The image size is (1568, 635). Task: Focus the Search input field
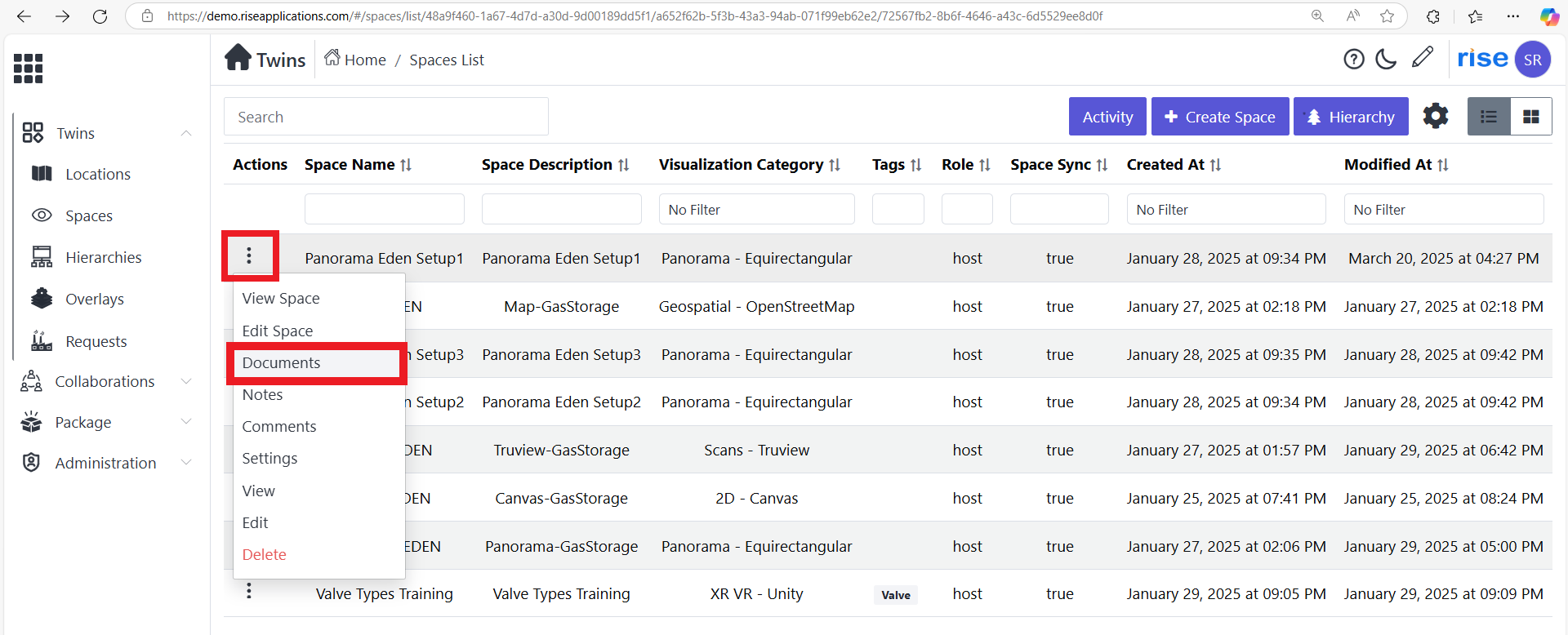[386, 117]
